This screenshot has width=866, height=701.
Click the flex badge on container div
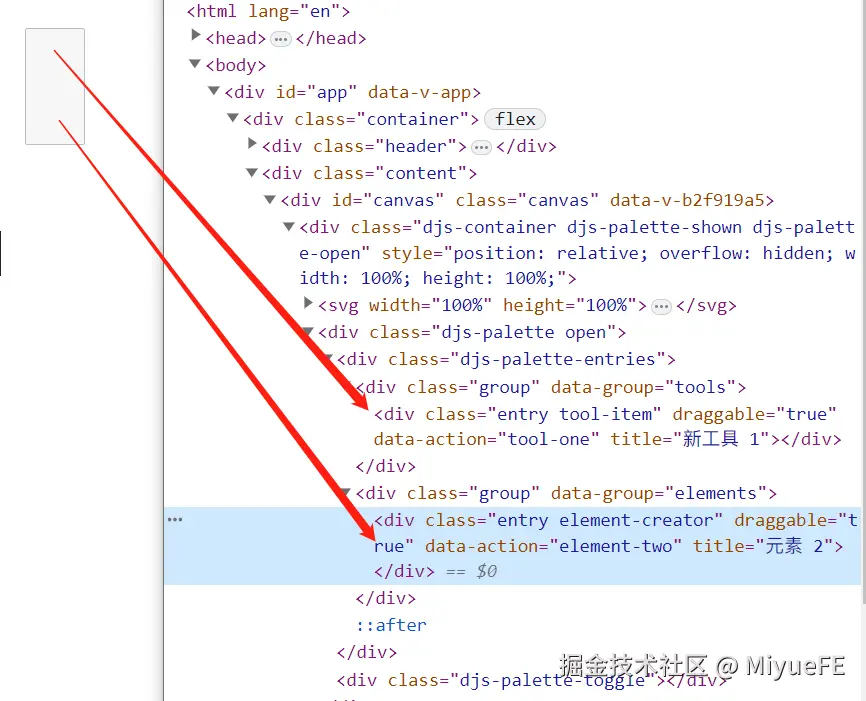point(515,119)
